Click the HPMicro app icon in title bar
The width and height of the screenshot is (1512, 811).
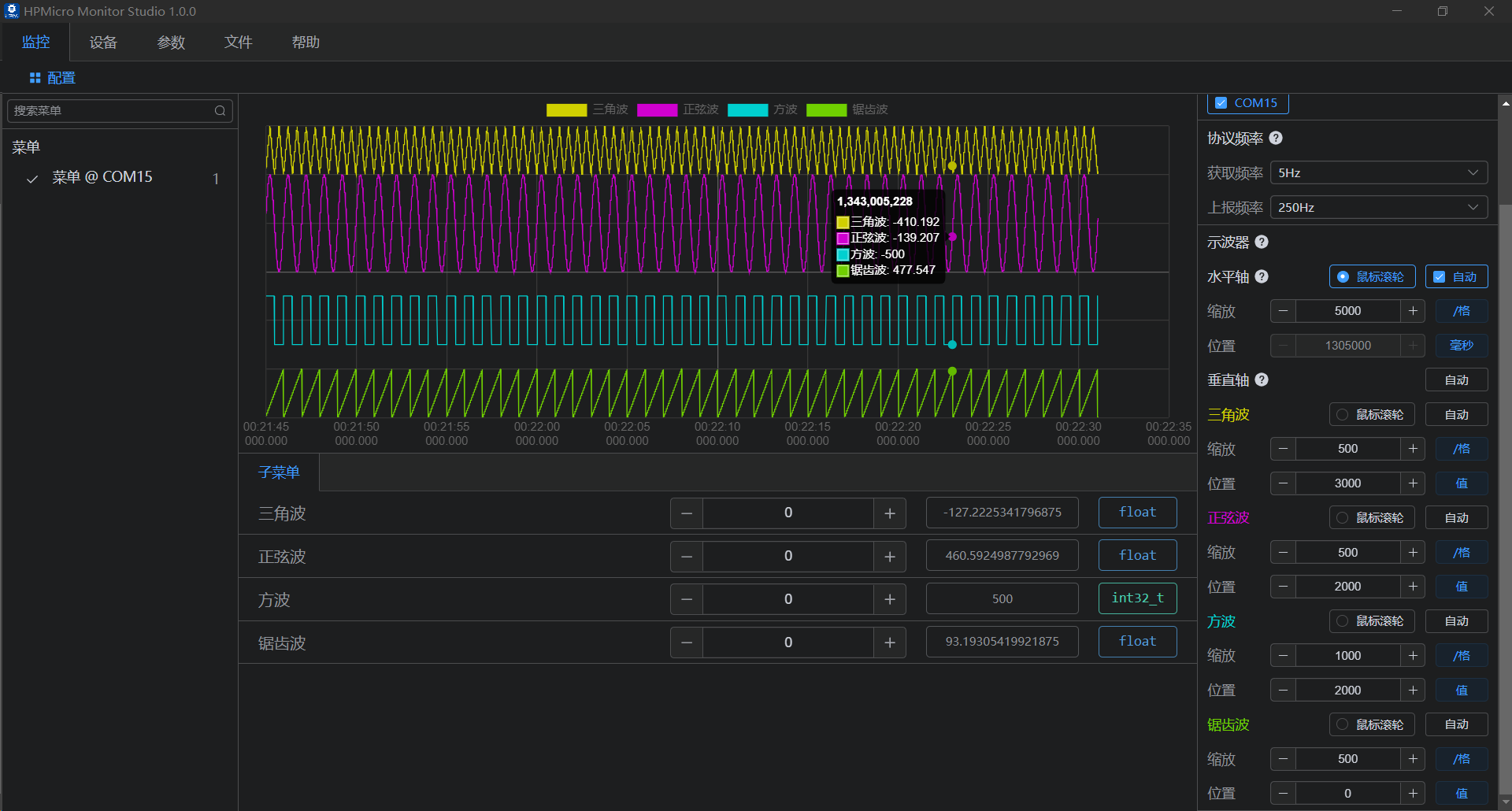tap(12, 11)
